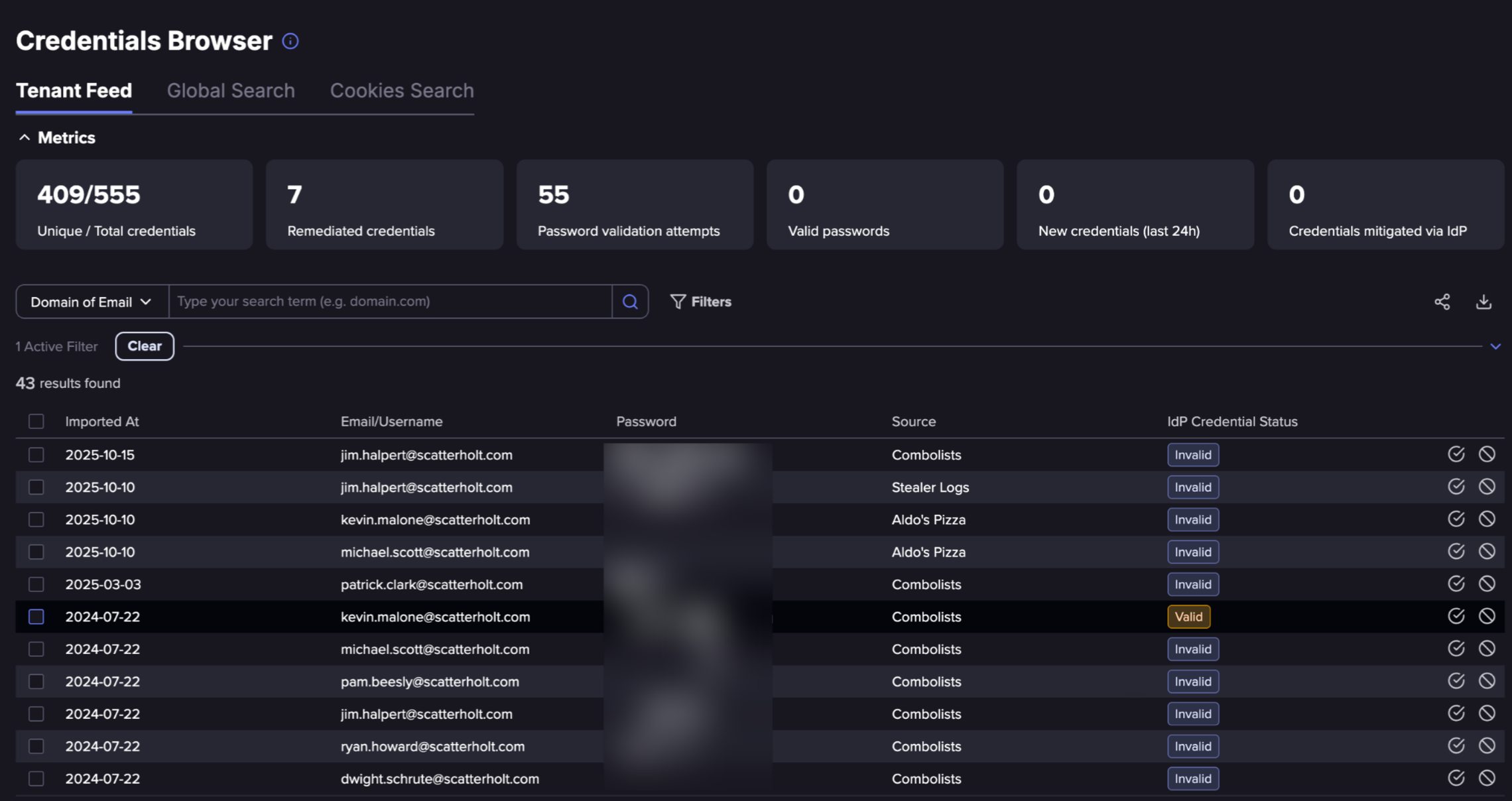Click the Password column header
The height and width of the screenshot is (801, 1512).
click(x=646, y=422)
